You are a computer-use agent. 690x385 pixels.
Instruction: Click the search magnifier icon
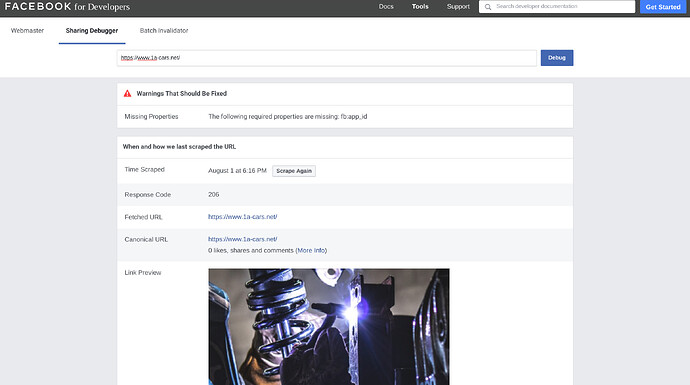[488, 7]
